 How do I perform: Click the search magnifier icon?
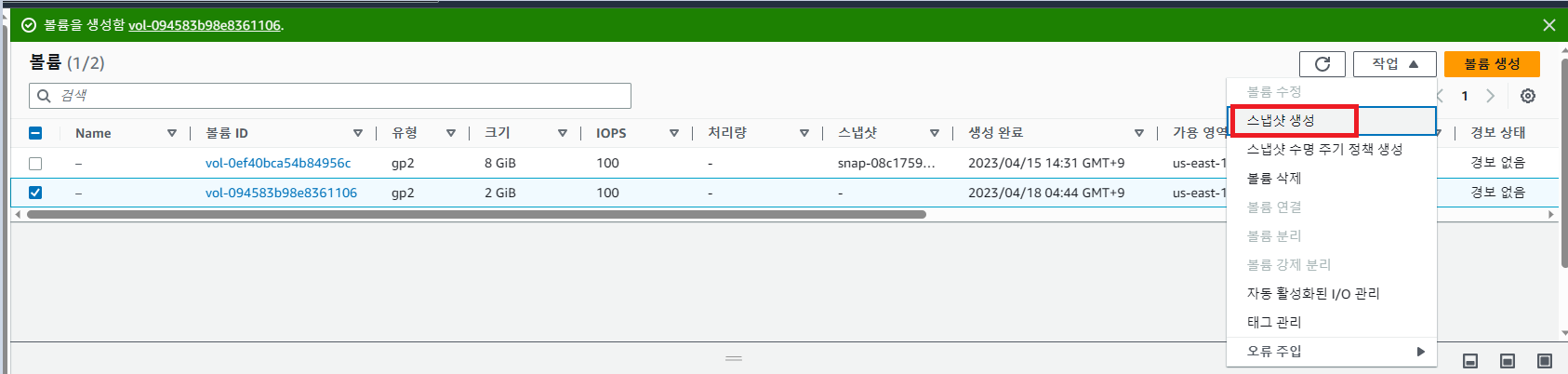click(44, 96)
